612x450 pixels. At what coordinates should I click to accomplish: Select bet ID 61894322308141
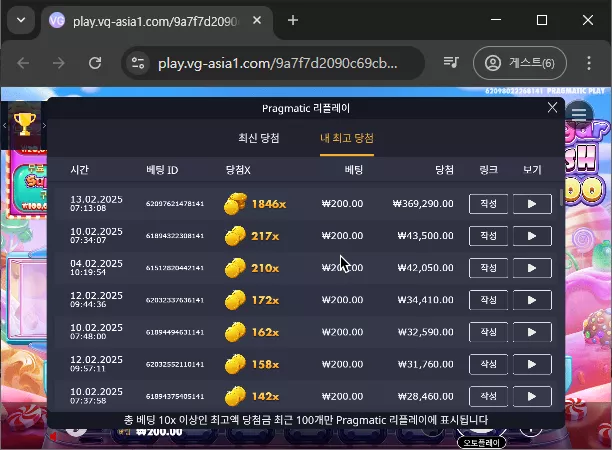click(175, 236)
